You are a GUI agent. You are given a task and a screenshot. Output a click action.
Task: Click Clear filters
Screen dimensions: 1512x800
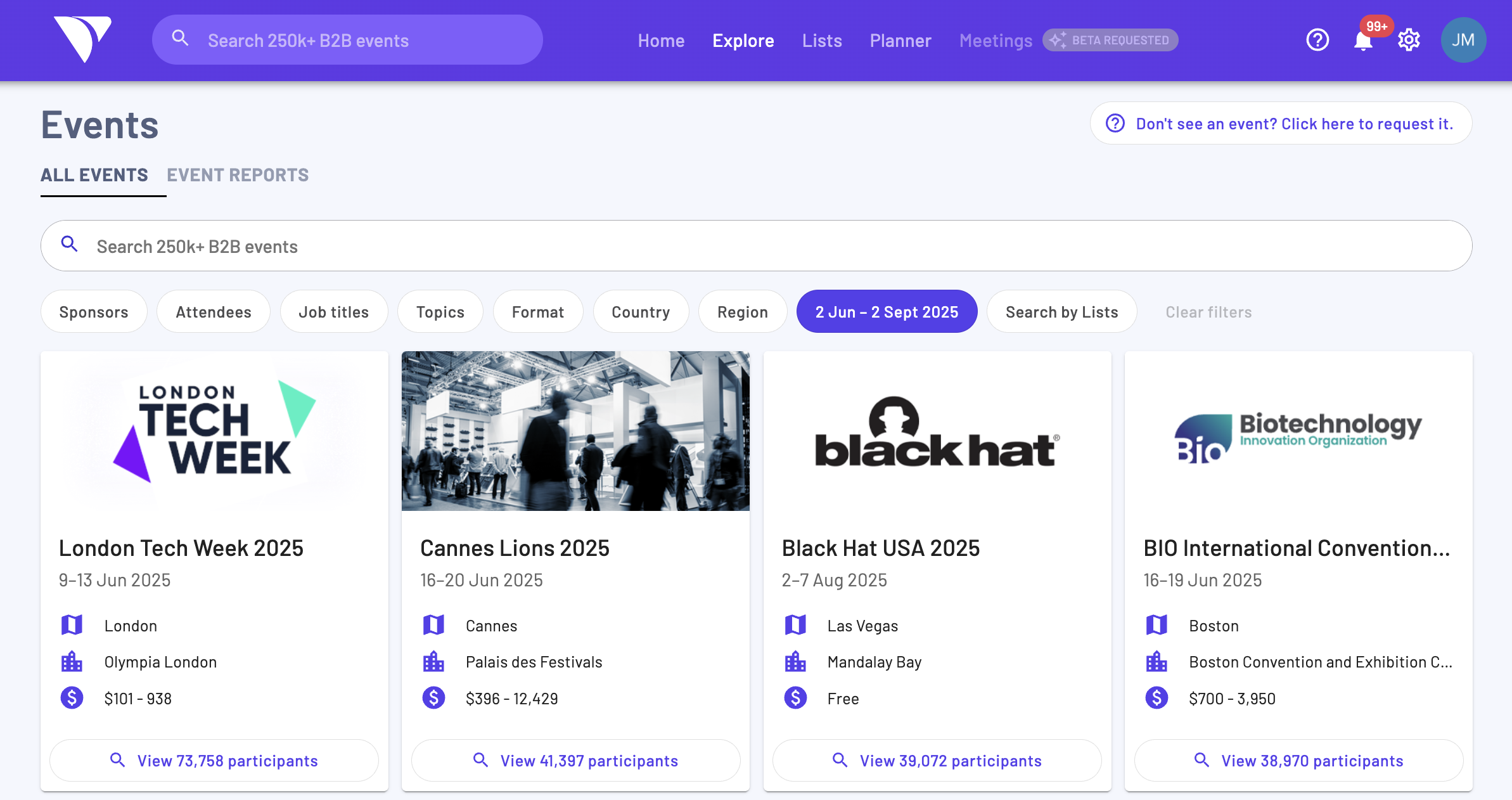(1208, 312)
